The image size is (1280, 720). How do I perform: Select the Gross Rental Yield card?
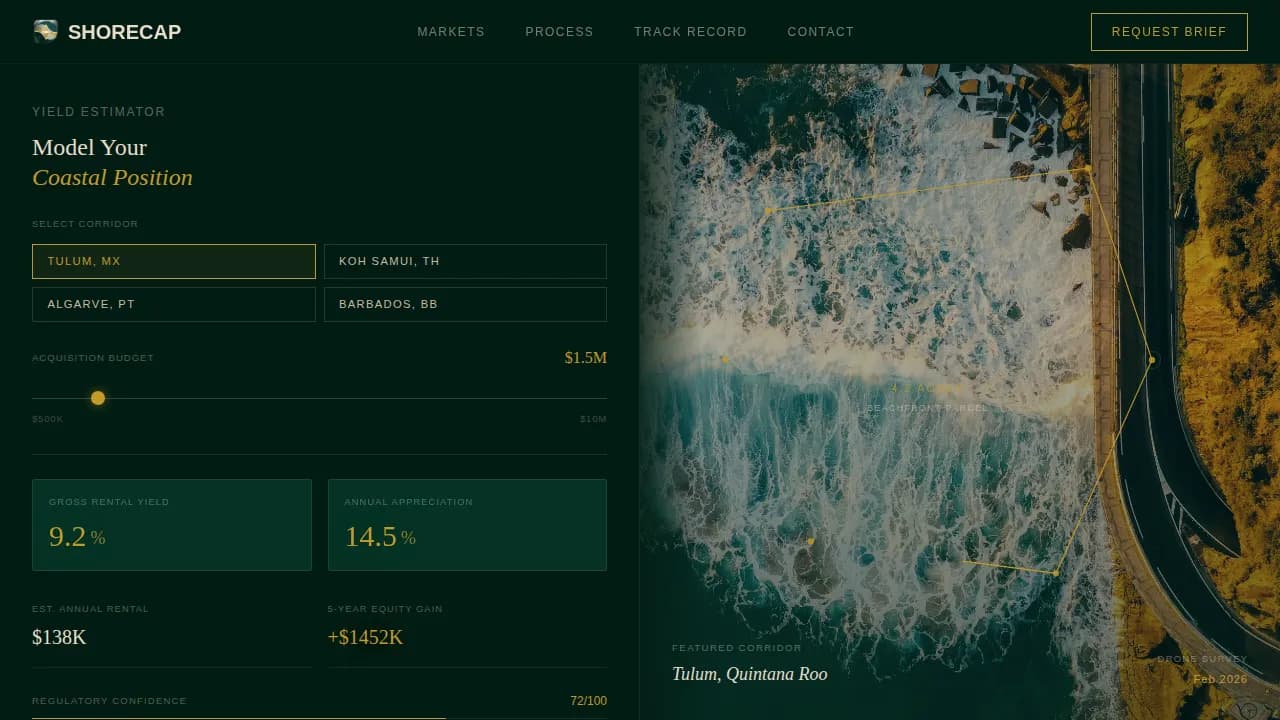[x=171, y=524]
